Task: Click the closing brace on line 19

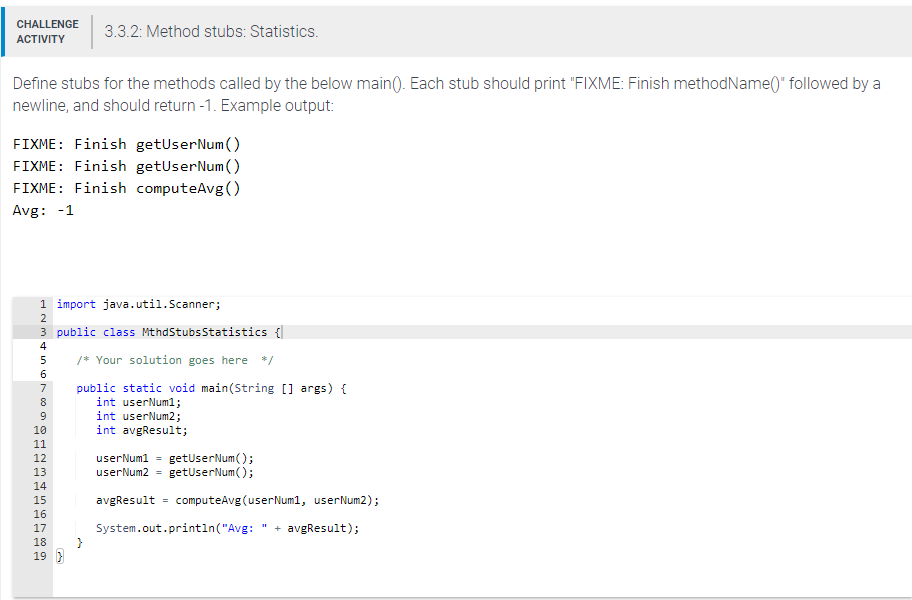Action: click(x=58, y=555)
